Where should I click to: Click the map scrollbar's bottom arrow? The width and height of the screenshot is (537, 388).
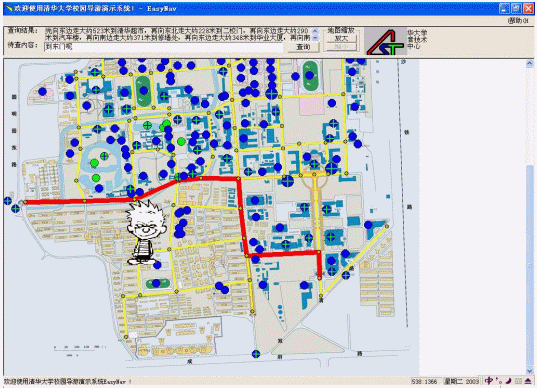coord(529,371)
